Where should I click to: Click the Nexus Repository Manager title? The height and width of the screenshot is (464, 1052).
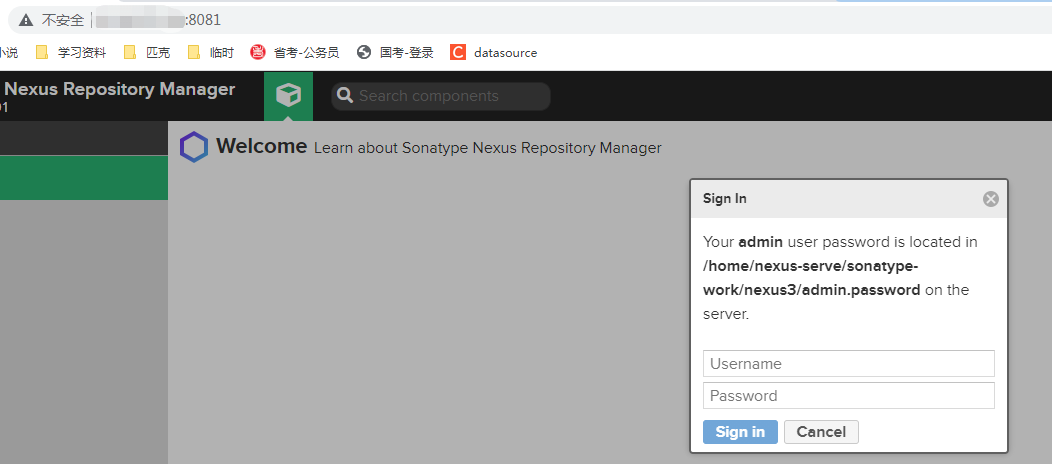119,89
